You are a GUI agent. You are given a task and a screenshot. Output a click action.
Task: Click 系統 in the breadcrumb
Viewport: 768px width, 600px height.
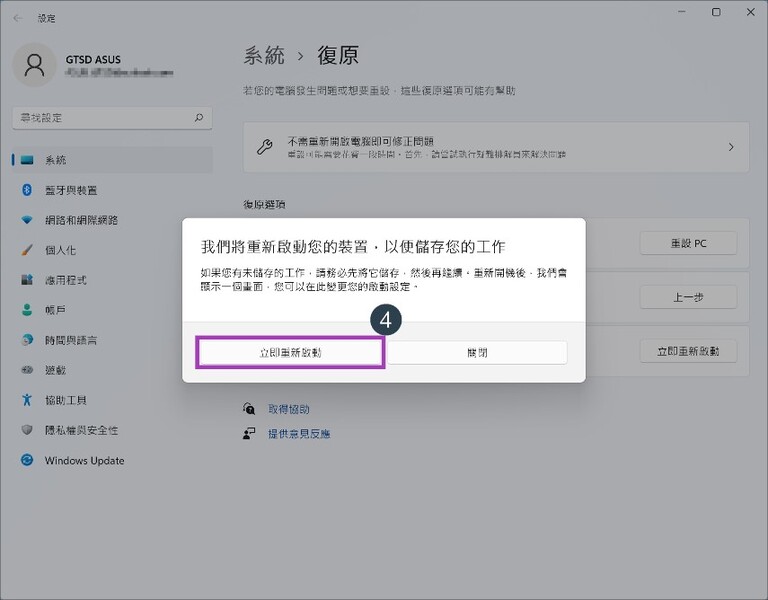pyautogui.click(x=264, y=55)
